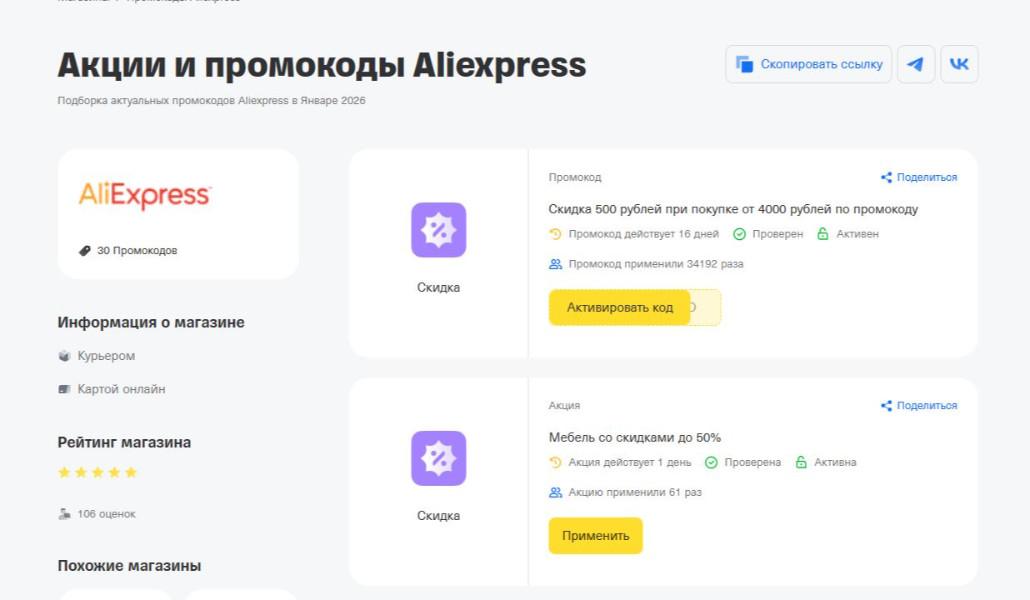Click the Telegram share icon
Viewport: 1030px width, 600px height.
click(915, 64)
